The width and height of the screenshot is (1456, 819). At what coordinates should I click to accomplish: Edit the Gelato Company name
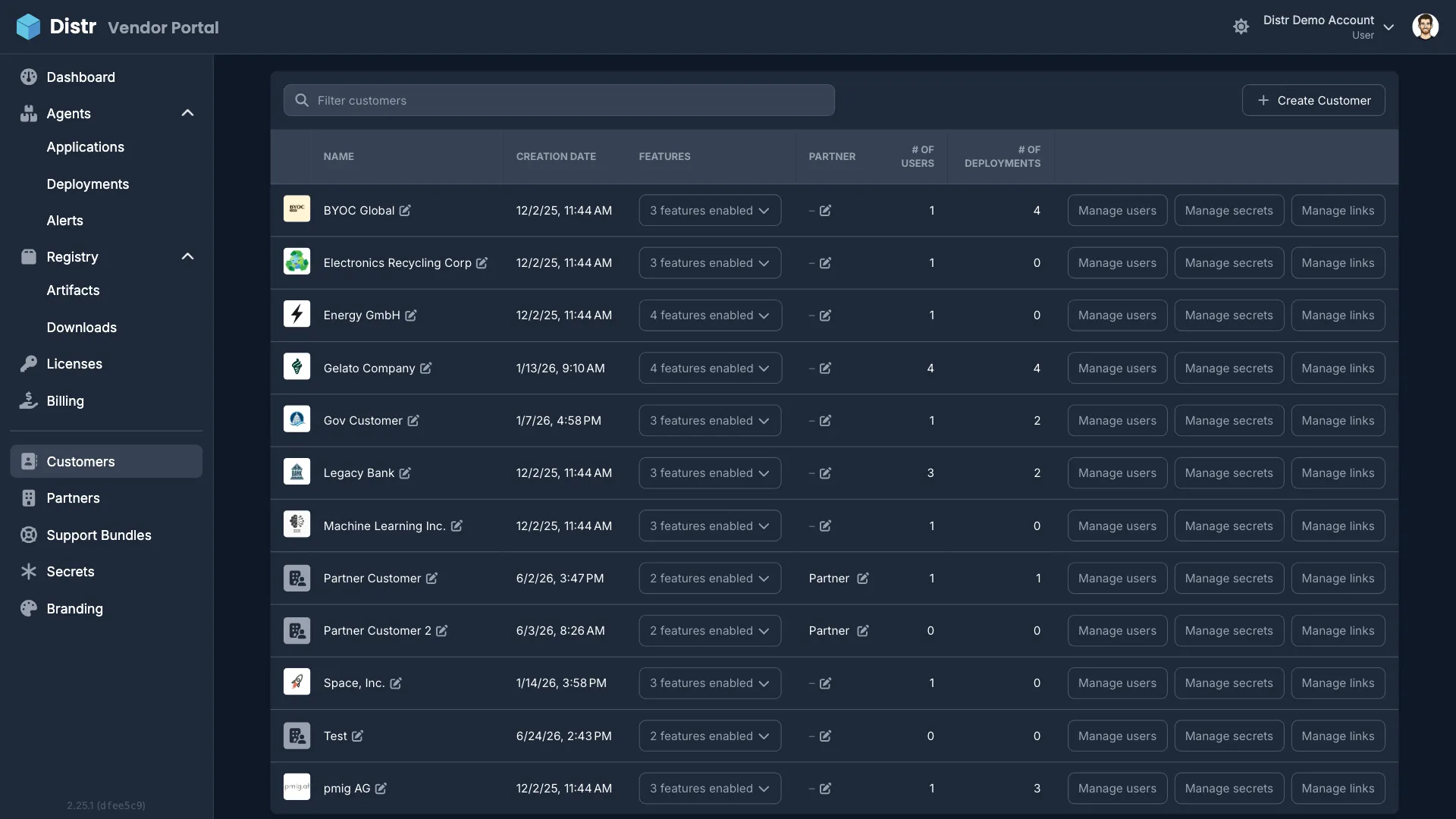coord(425,368)
